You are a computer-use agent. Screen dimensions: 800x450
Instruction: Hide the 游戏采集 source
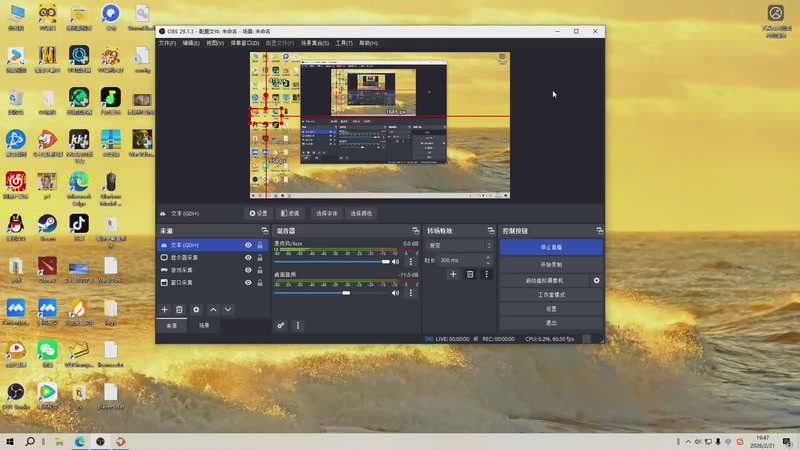248,270
